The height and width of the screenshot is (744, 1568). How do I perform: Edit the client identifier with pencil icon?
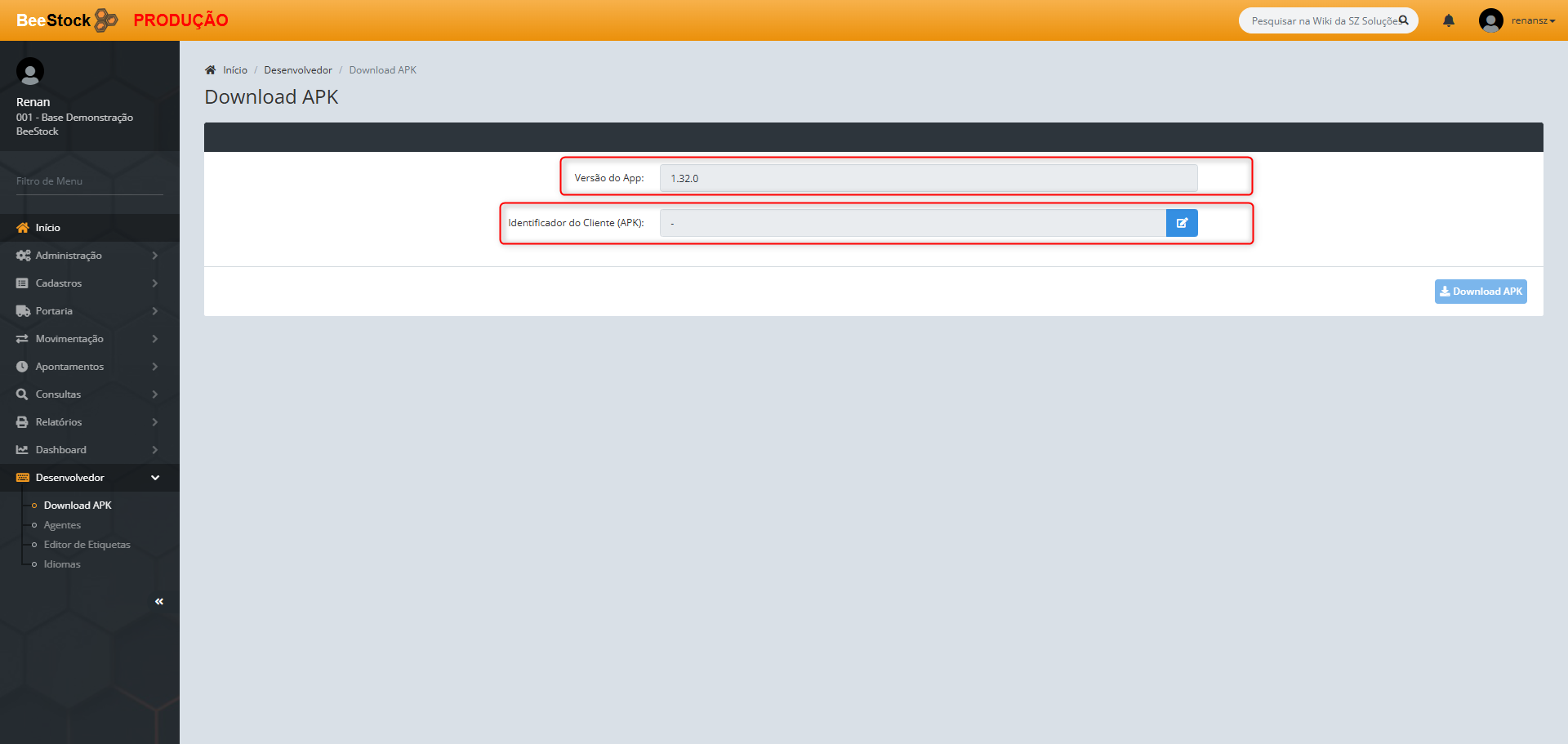click(1182, 223)
